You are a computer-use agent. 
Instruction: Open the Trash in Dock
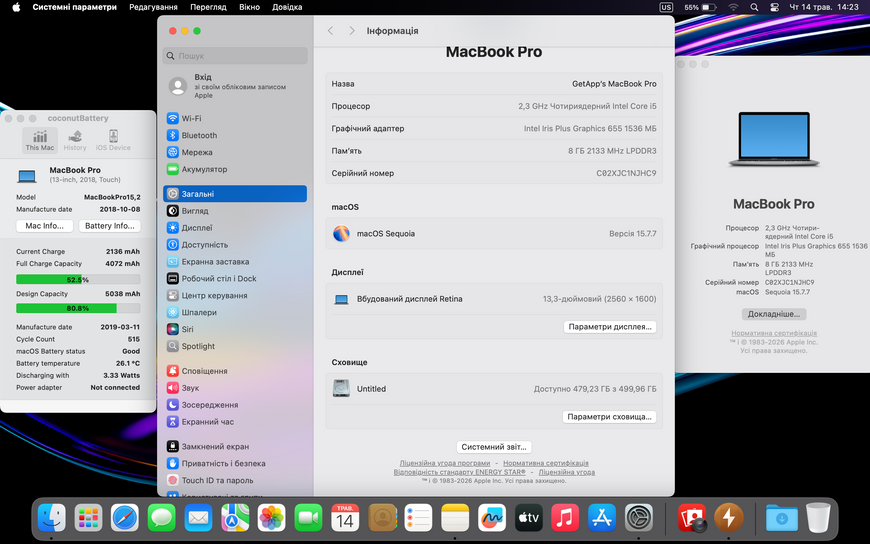tap(818, 518)
